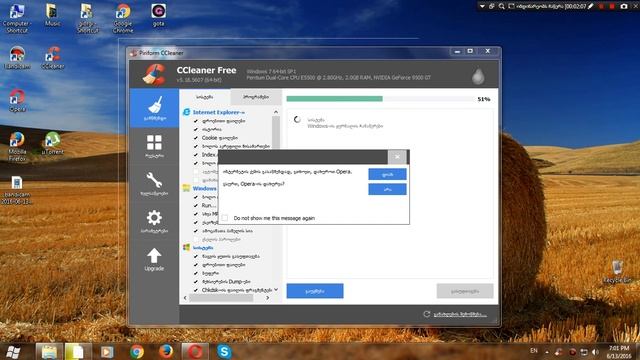Open the Music folder on desktop
This screenshot has width=640, height=360.
click(52, 15)
